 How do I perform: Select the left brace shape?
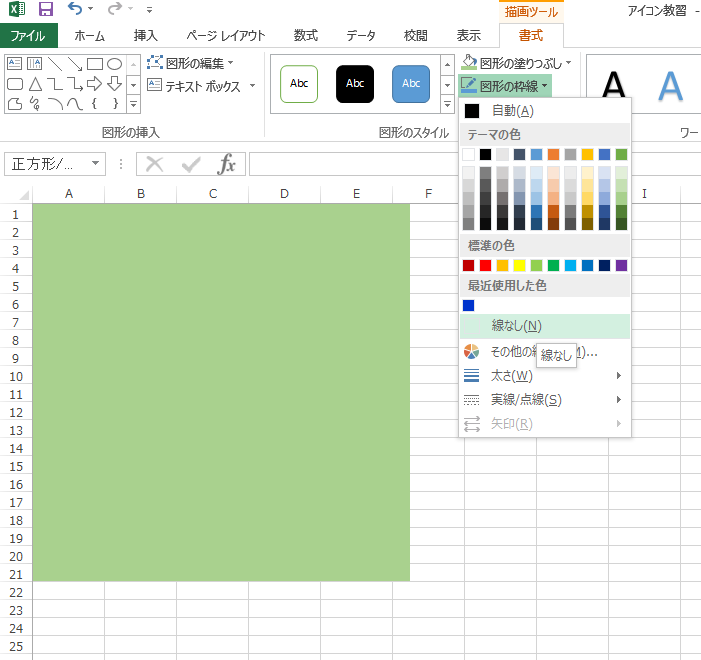point(94,104)
